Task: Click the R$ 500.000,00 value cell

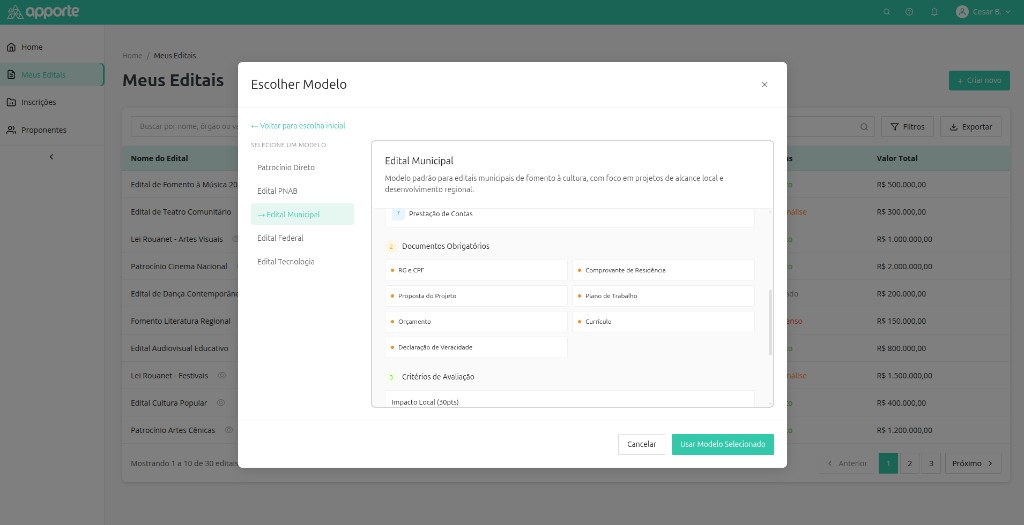Action: coord(901,185)
